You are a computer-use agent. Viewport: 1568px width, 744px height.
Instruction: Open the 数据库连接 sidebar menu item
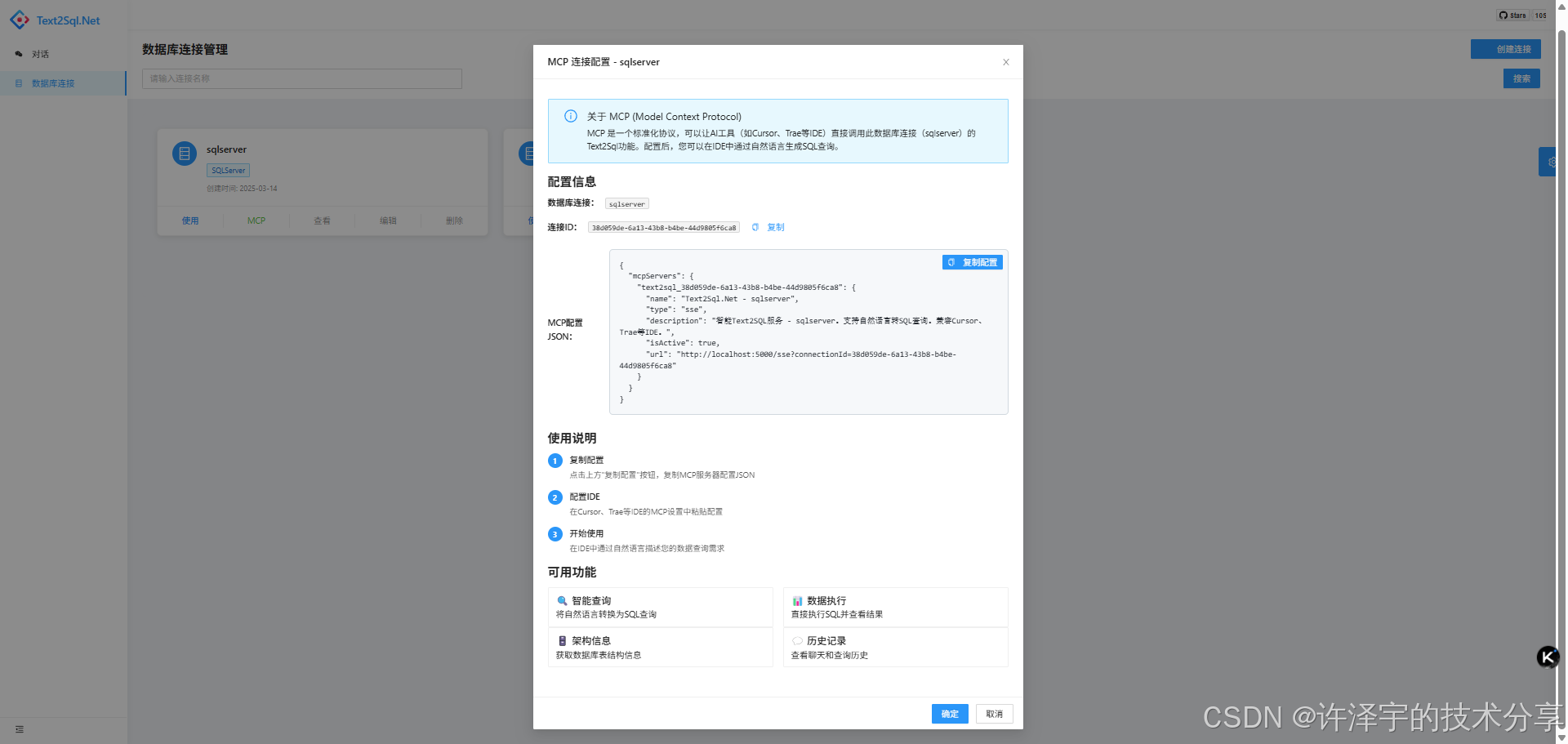click(63, 83)
